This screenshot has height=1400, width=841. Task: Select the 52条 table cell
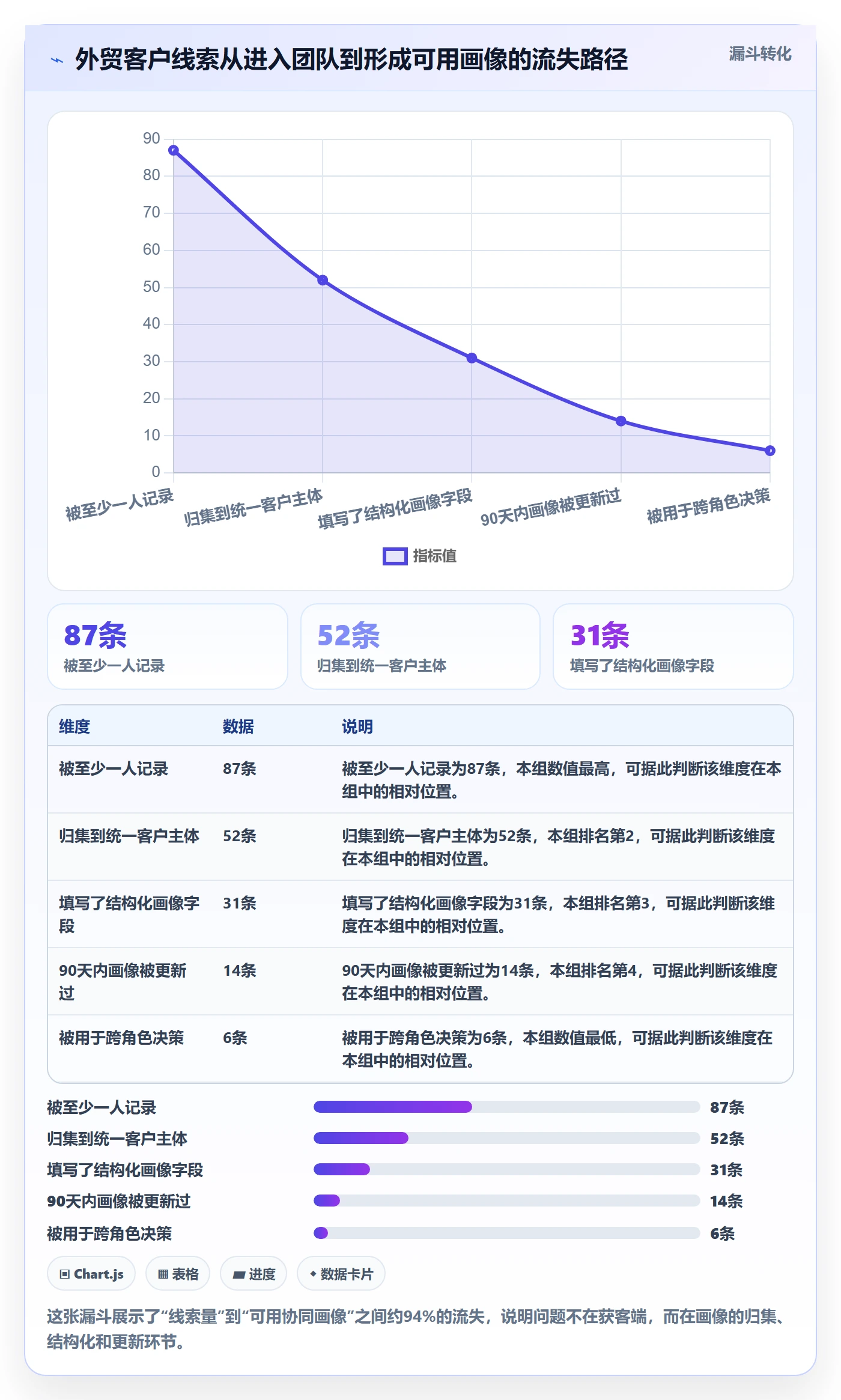pos(240,836)
